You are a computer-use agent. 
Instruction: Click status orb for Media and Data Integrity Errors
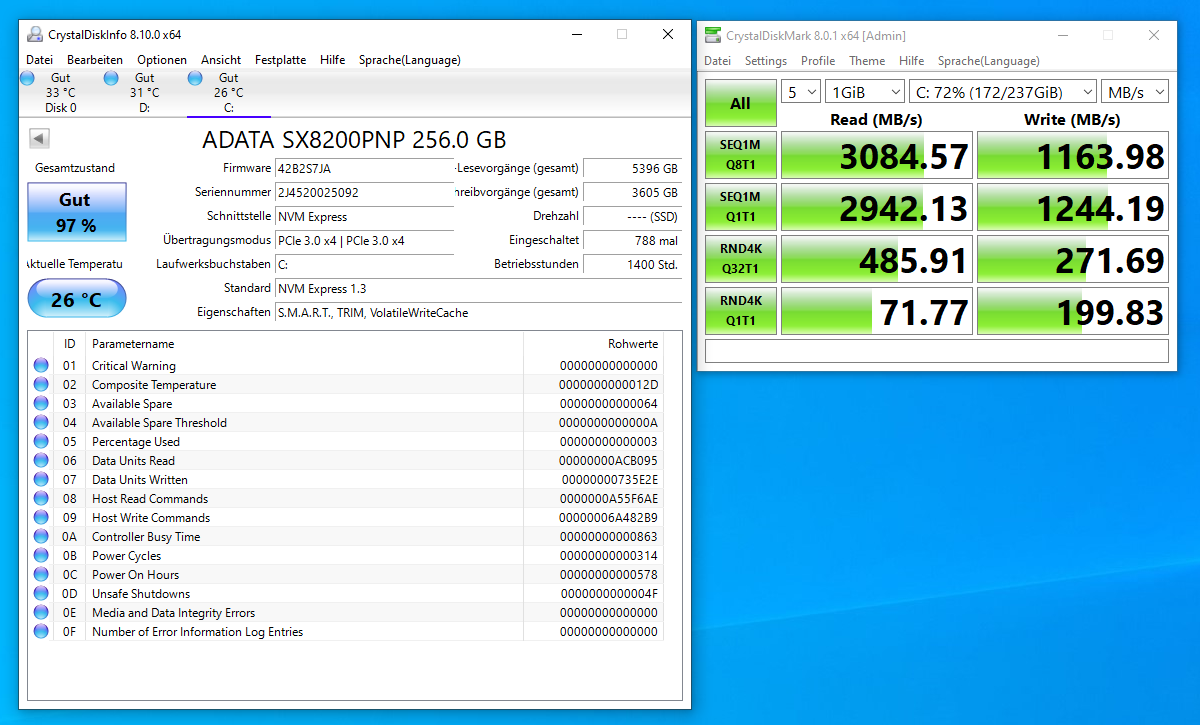(x=41, y=612)
